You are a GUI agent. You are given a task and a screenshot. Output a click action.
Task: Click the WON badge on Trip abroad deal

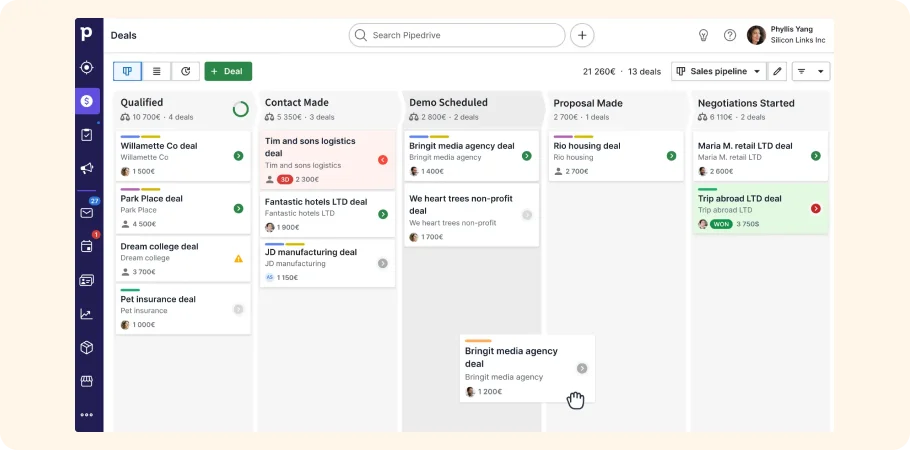pos(721,224)
